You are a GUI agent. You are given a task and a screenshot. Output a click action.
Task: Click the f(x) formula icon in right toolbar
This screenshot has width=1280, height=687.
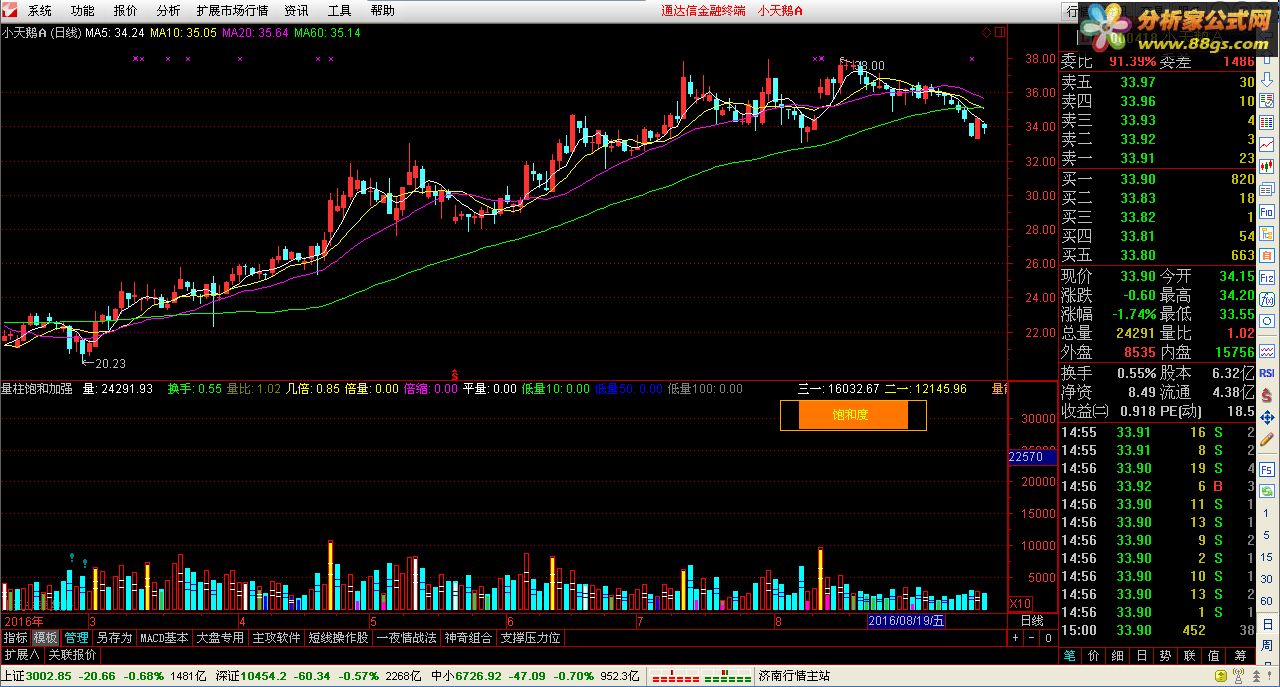(x=1267, y=299)
